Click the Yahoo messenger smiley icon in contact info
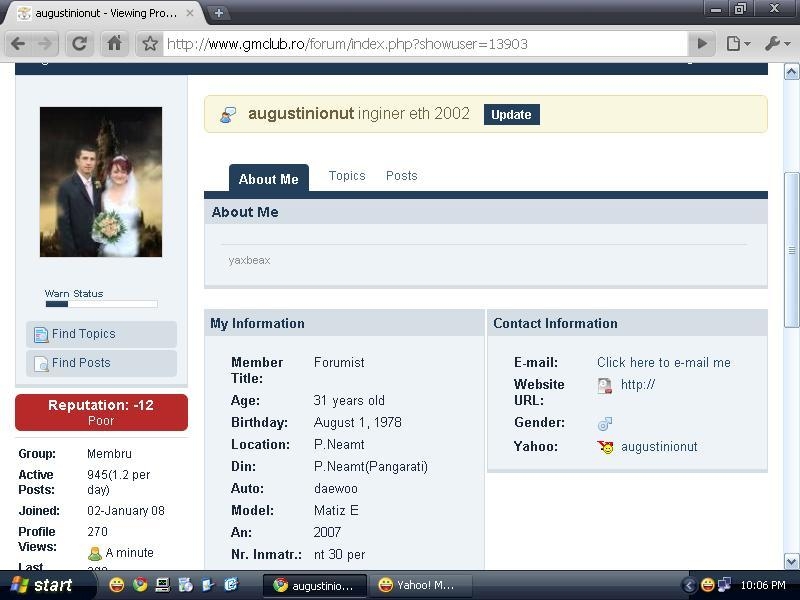This screenshot has height=600, width=800. (x=605, y=447)
